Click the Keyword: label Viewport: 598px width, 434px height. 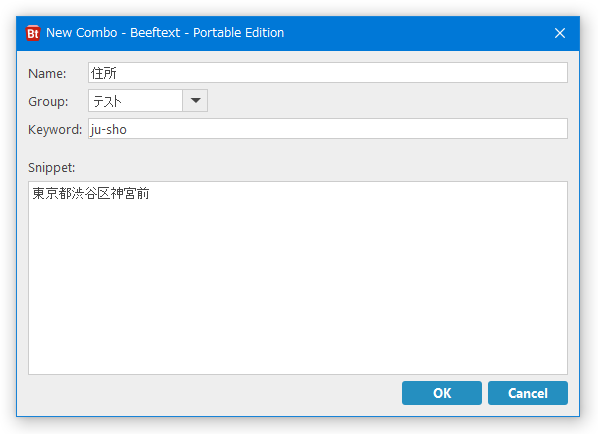(55, 130)
